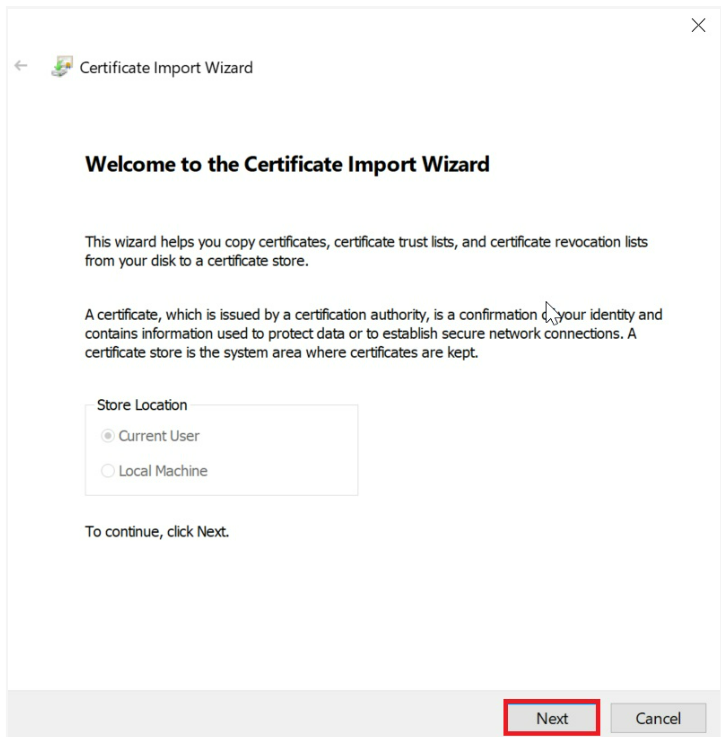Click the 'Welcome to the Certificate Import Wizard' heading
Screen dimensions: 721x737
tap(287, 164)
